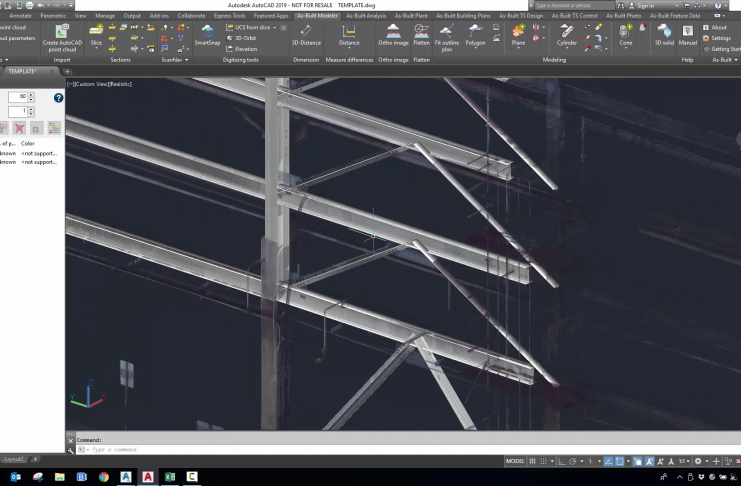
Task: Open the Cylinder dropdown arrow
Action: (567, 50)
